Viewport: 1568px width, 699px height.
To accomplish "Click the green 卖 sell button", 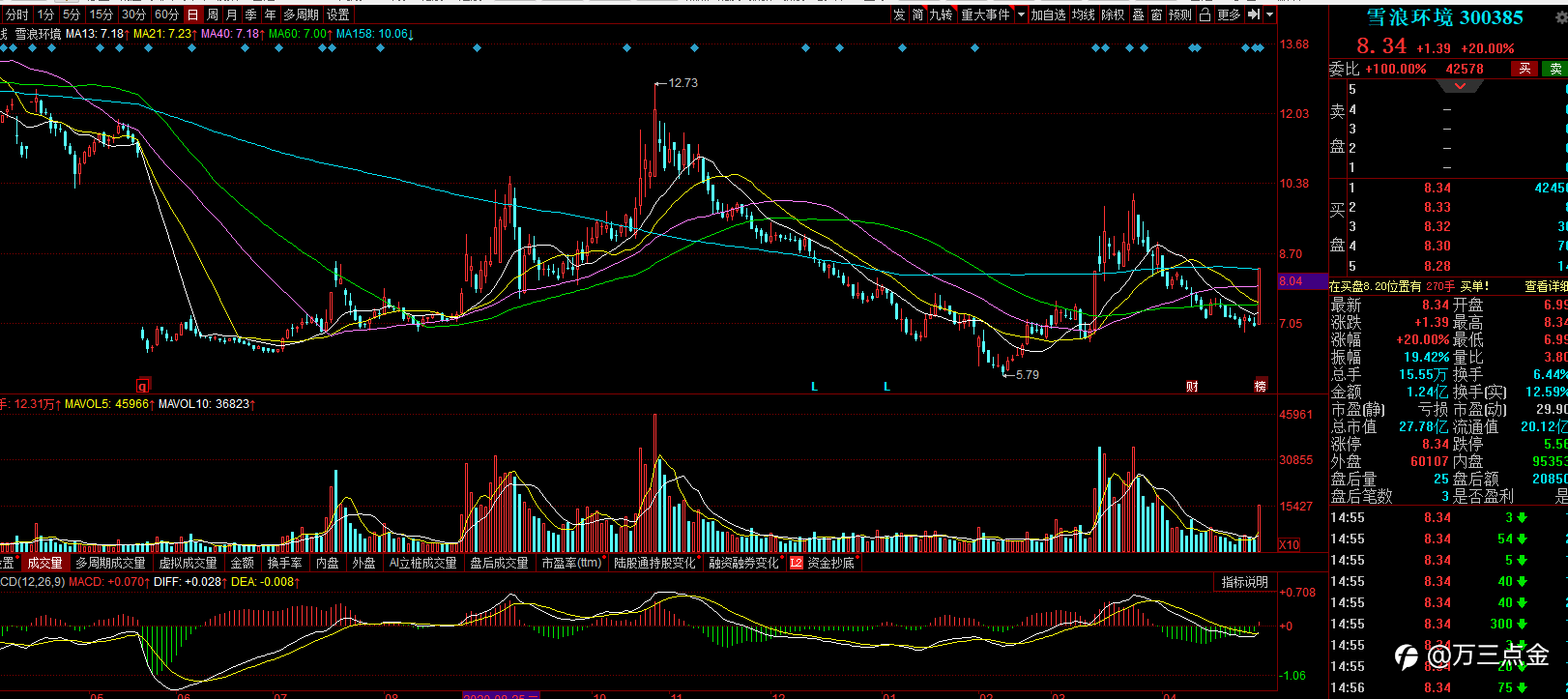I will (x=1554, y=69).
